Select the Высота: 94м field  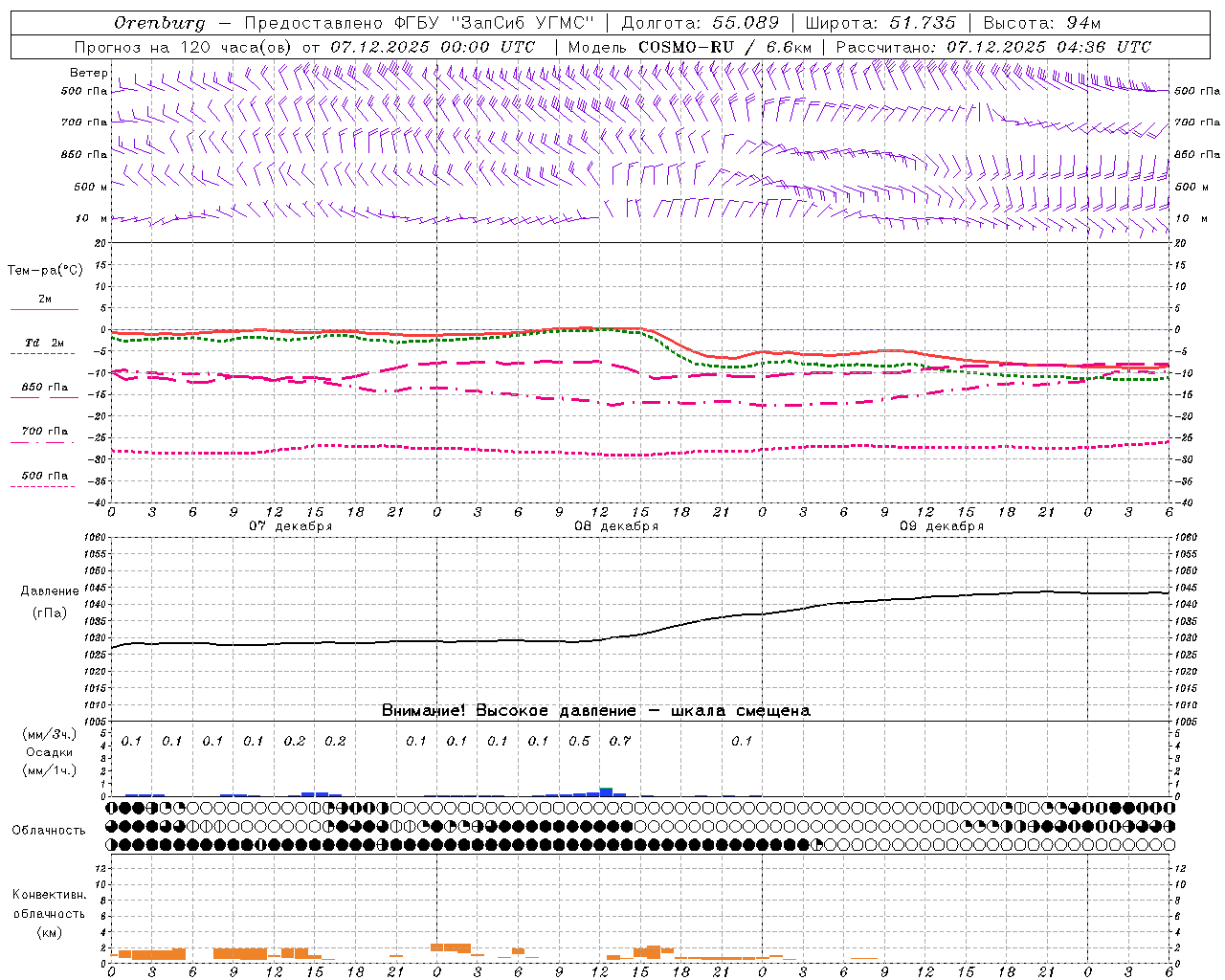click(x=1042, y=23)
